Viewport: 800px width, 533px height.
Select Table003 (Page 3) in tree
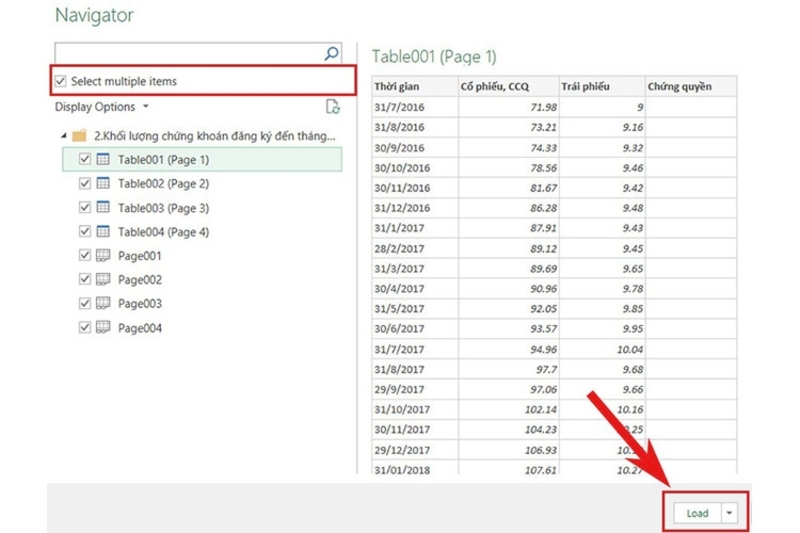pos(163,208)
